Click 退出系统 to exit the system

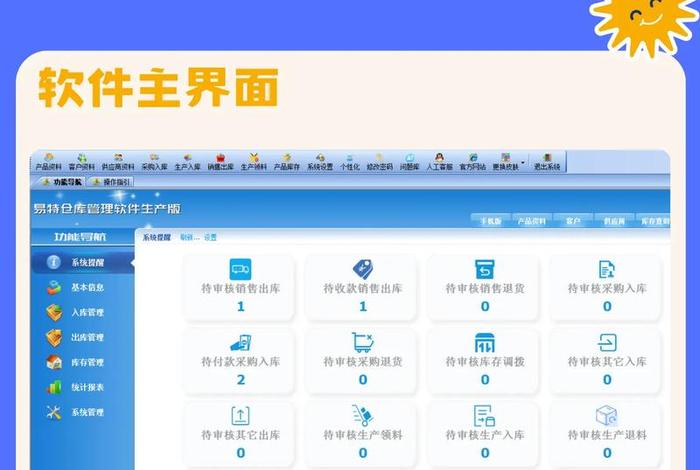click(x=547, y=162)
